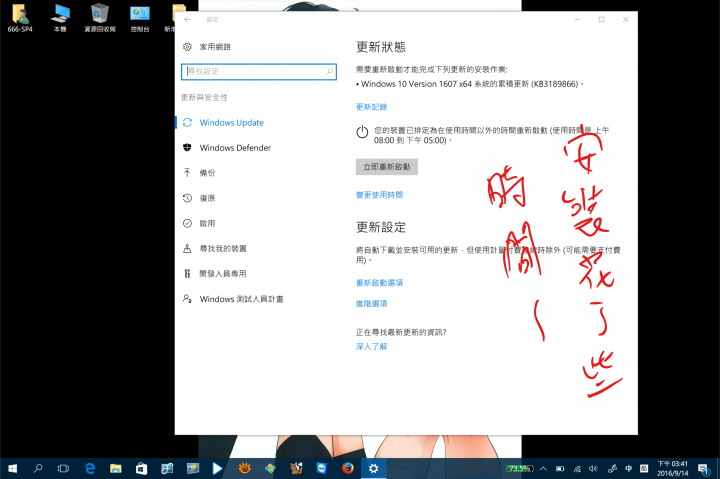Open Task View from taskbar
The height and width of the screenshot is (479, 720).
[x=63, y=468]
